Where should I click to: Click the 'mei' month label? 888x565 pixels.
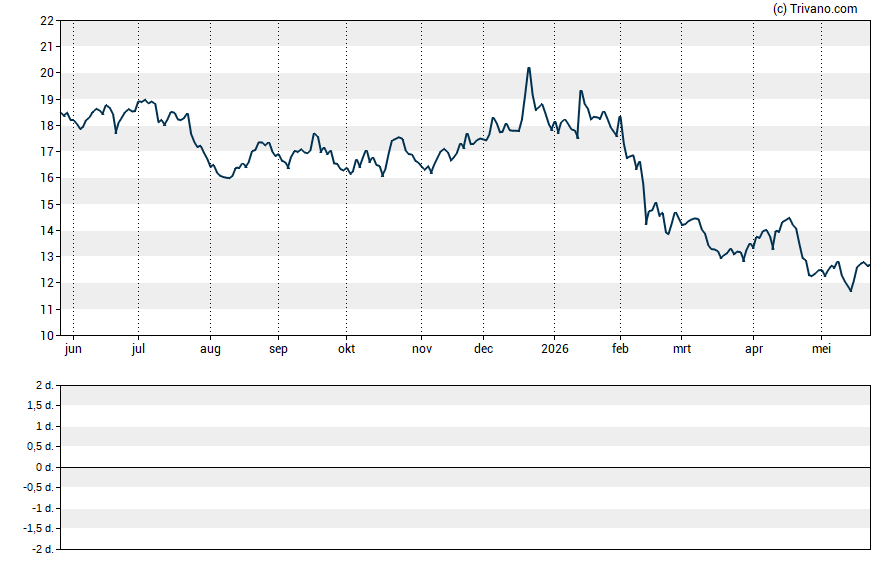[x=821, y=349]
